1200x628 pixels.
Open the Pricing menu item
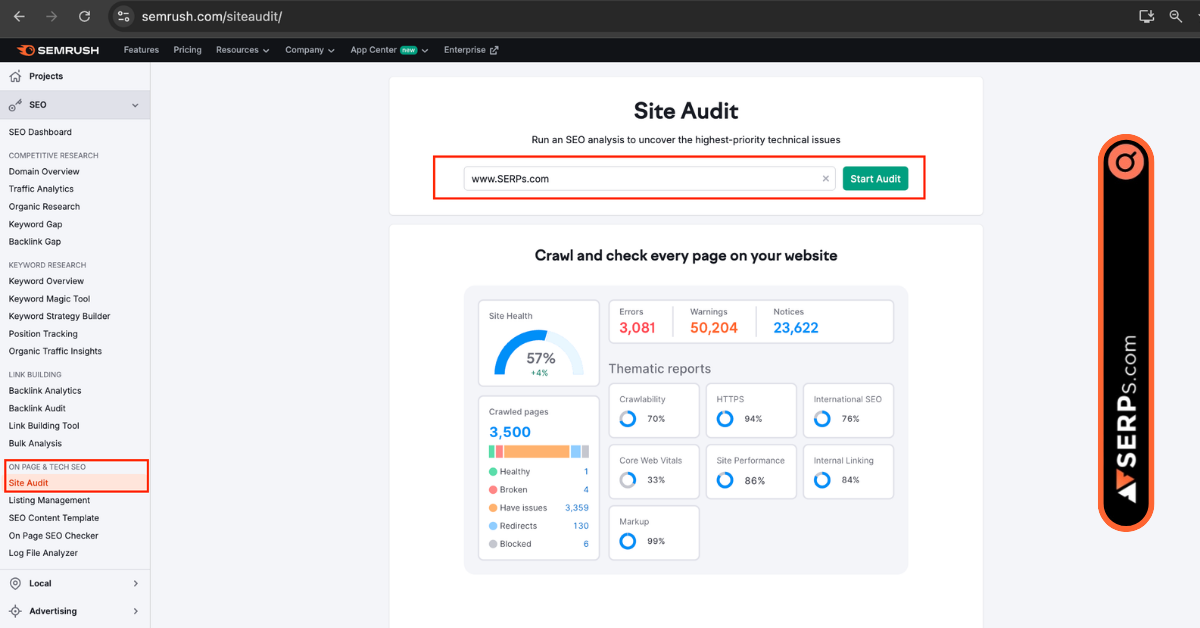[x=187, y=49]
